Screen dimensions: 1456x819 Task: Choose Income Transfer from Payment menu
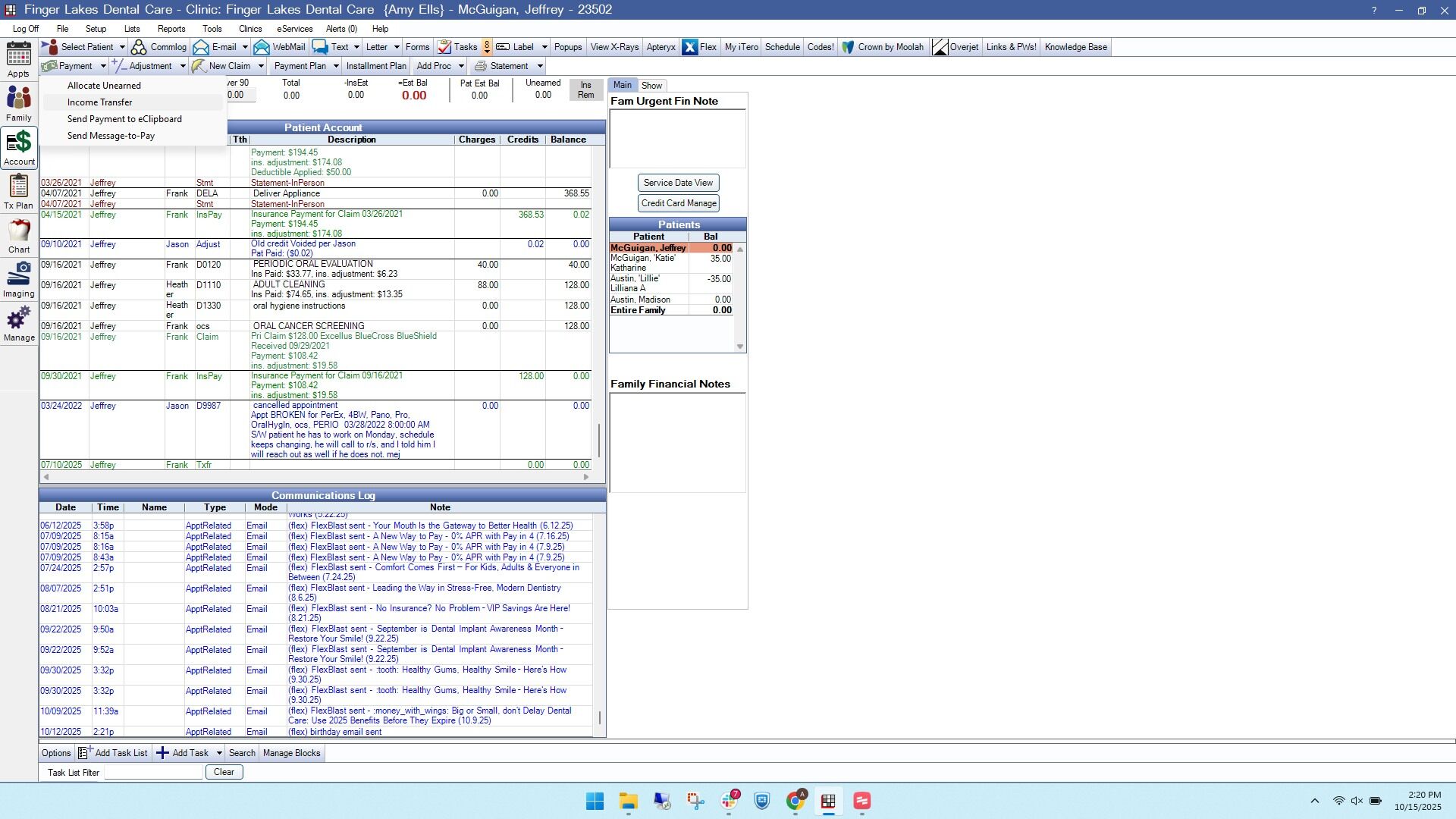[99, 102]
